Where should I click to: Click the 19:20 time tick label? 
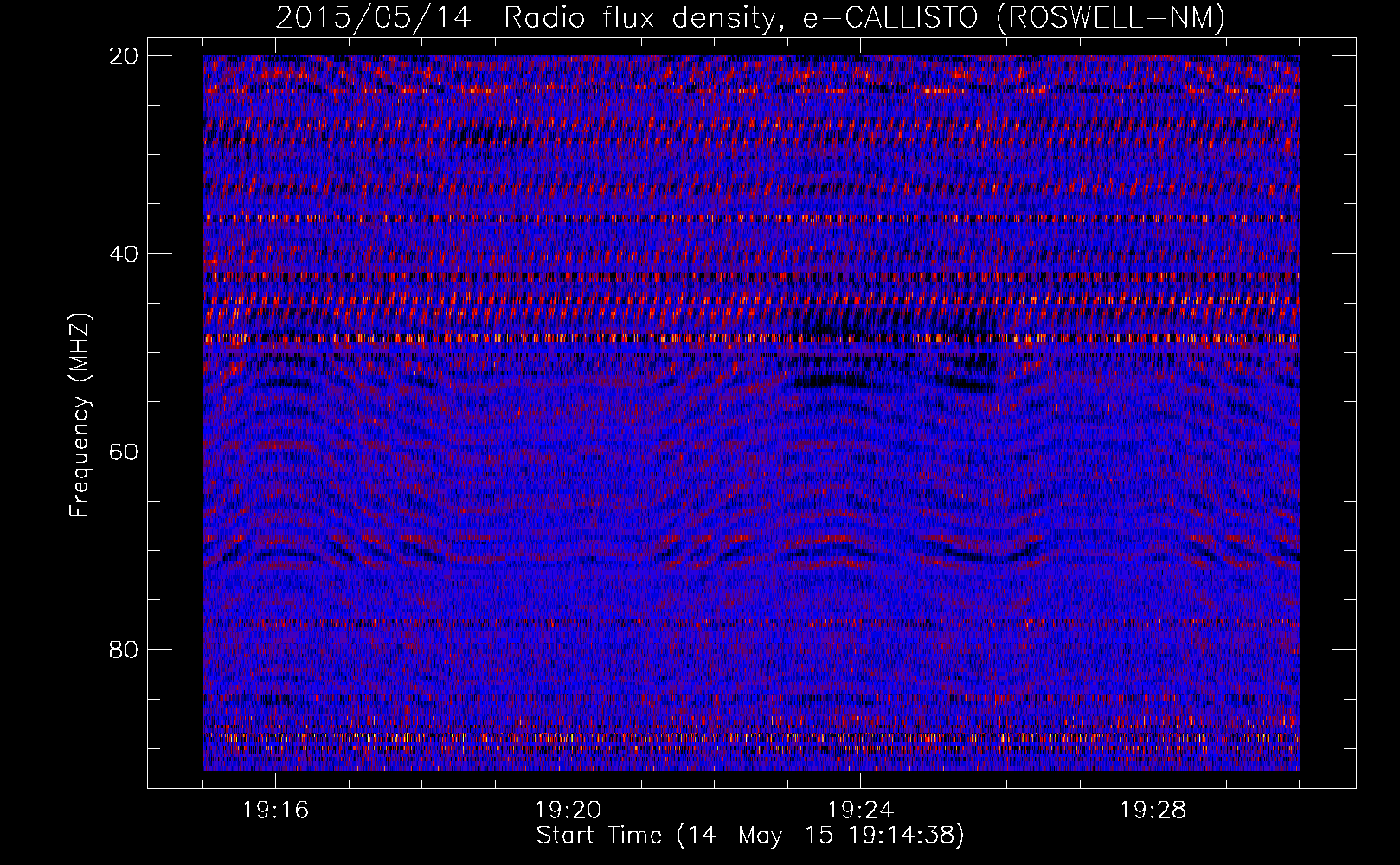coord(568,811)
